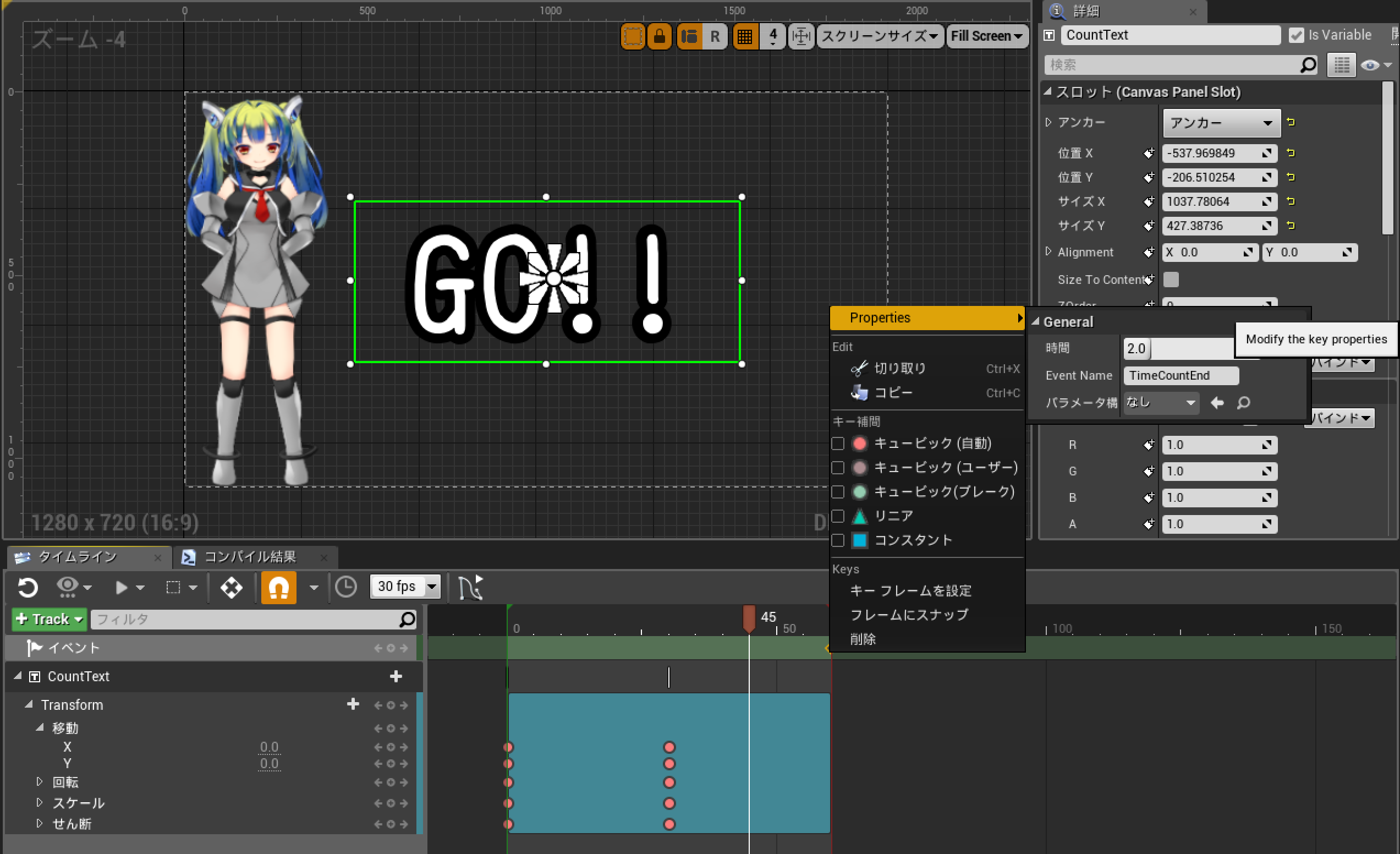Click the keyframe diamond icon in timeline toolbar
Viewport: 1400px width, 854px height.
(x=231, y=588)
